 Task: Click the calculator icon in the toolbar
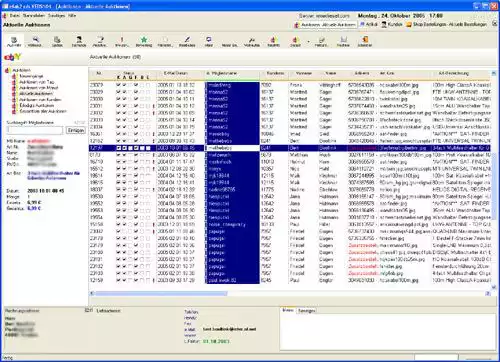click(57, 39)
